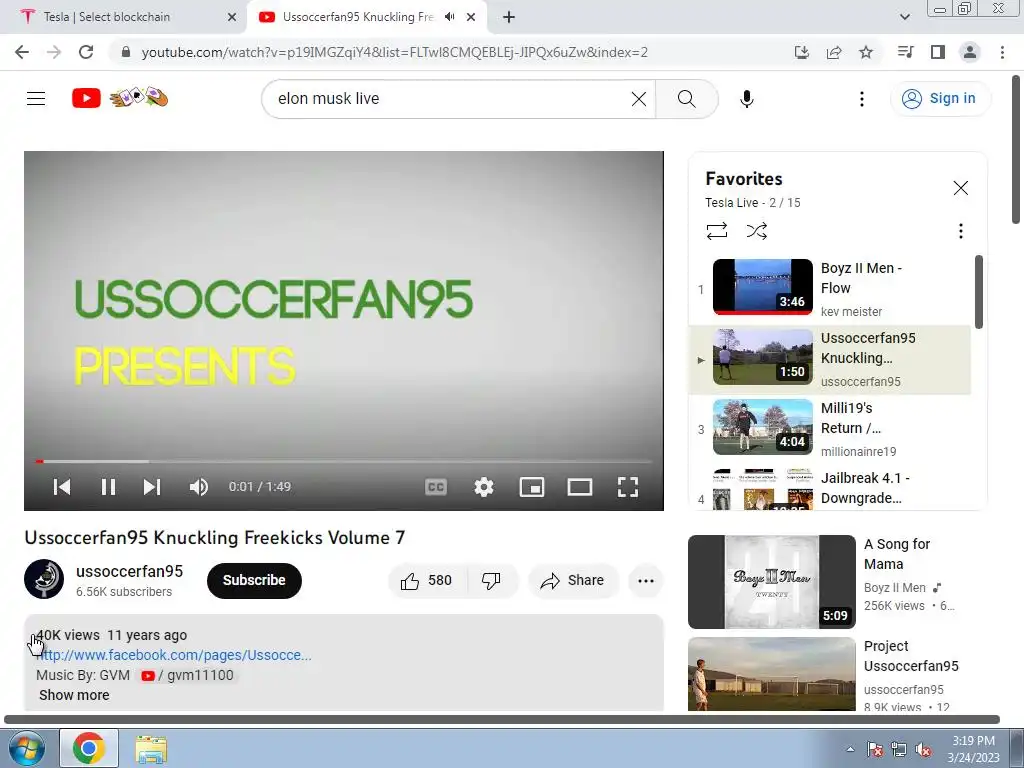Open the Favorites playlist options menu

(960, 231)
